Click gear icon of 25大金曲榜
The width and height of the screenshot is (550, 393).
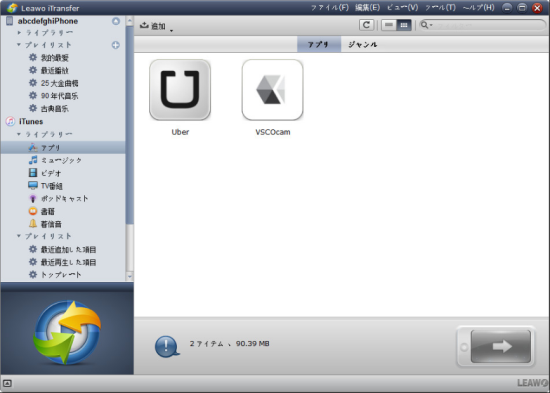33,83
